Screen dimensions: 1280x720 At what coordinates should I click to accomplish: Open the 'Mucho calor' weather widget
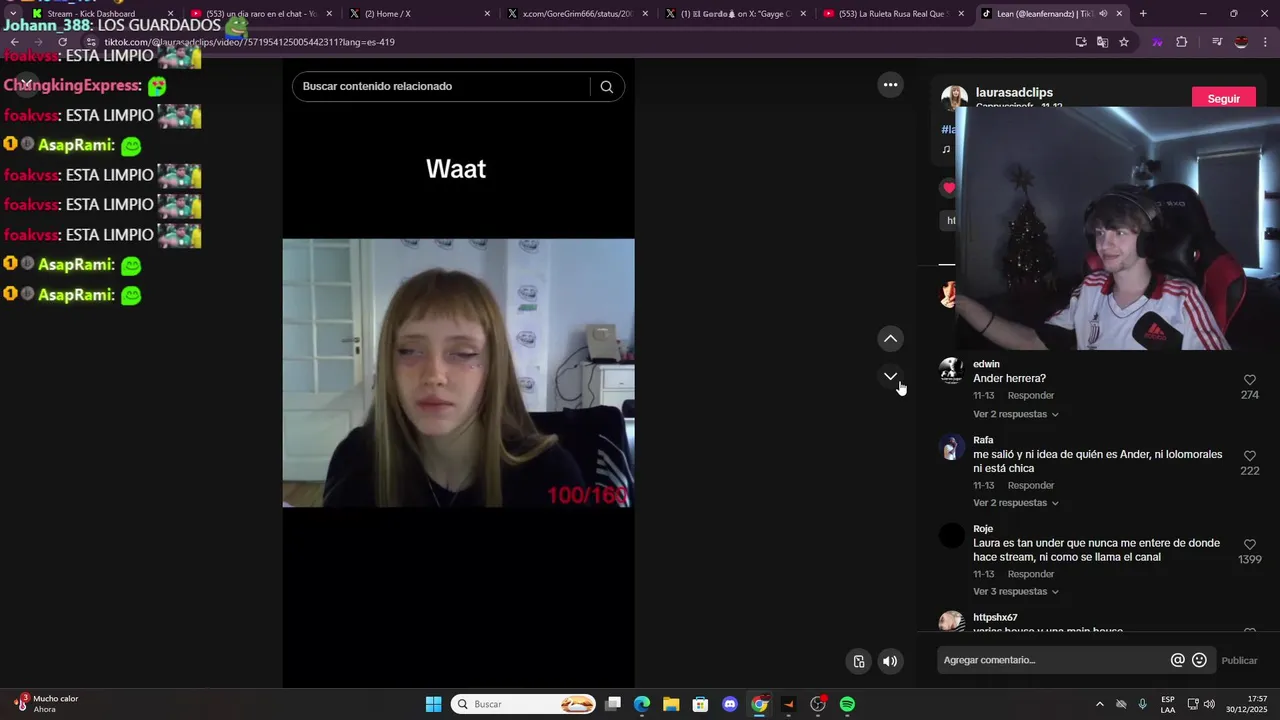46,704
